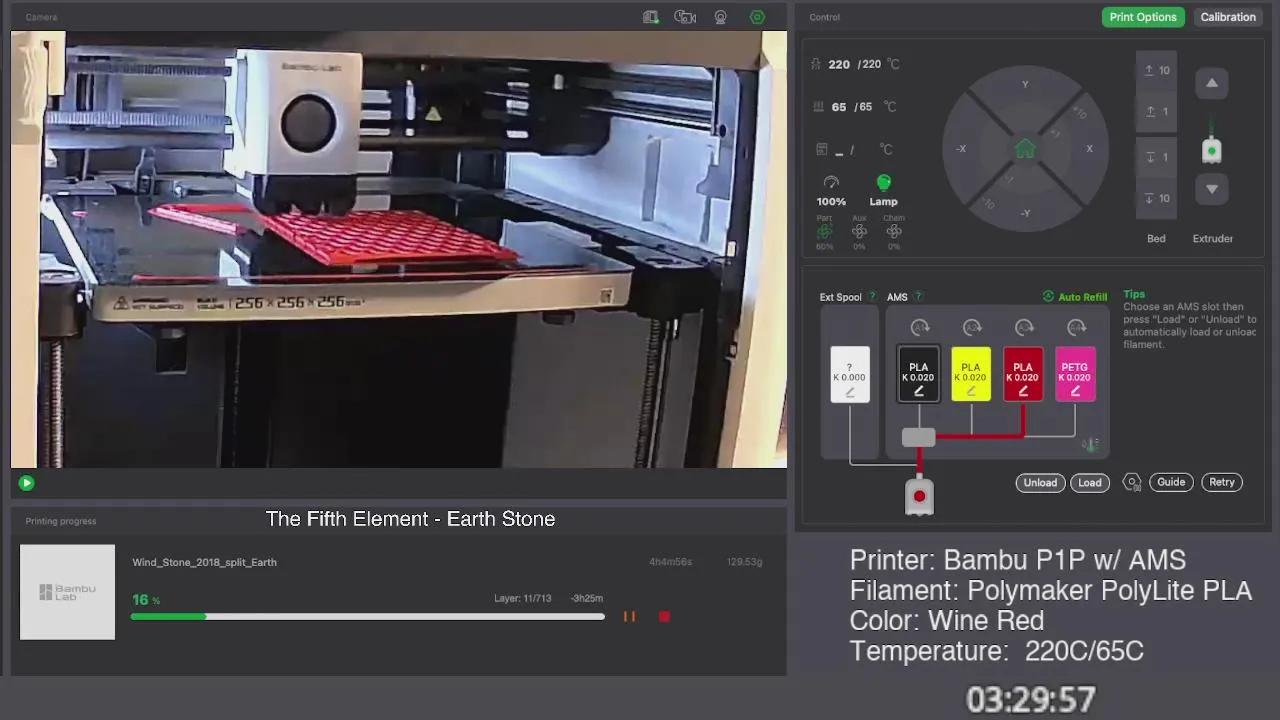This screenshot has width=1280, height=720.
Task: Toggle the video recording camera icon
Action: click(x=685, y=17)
